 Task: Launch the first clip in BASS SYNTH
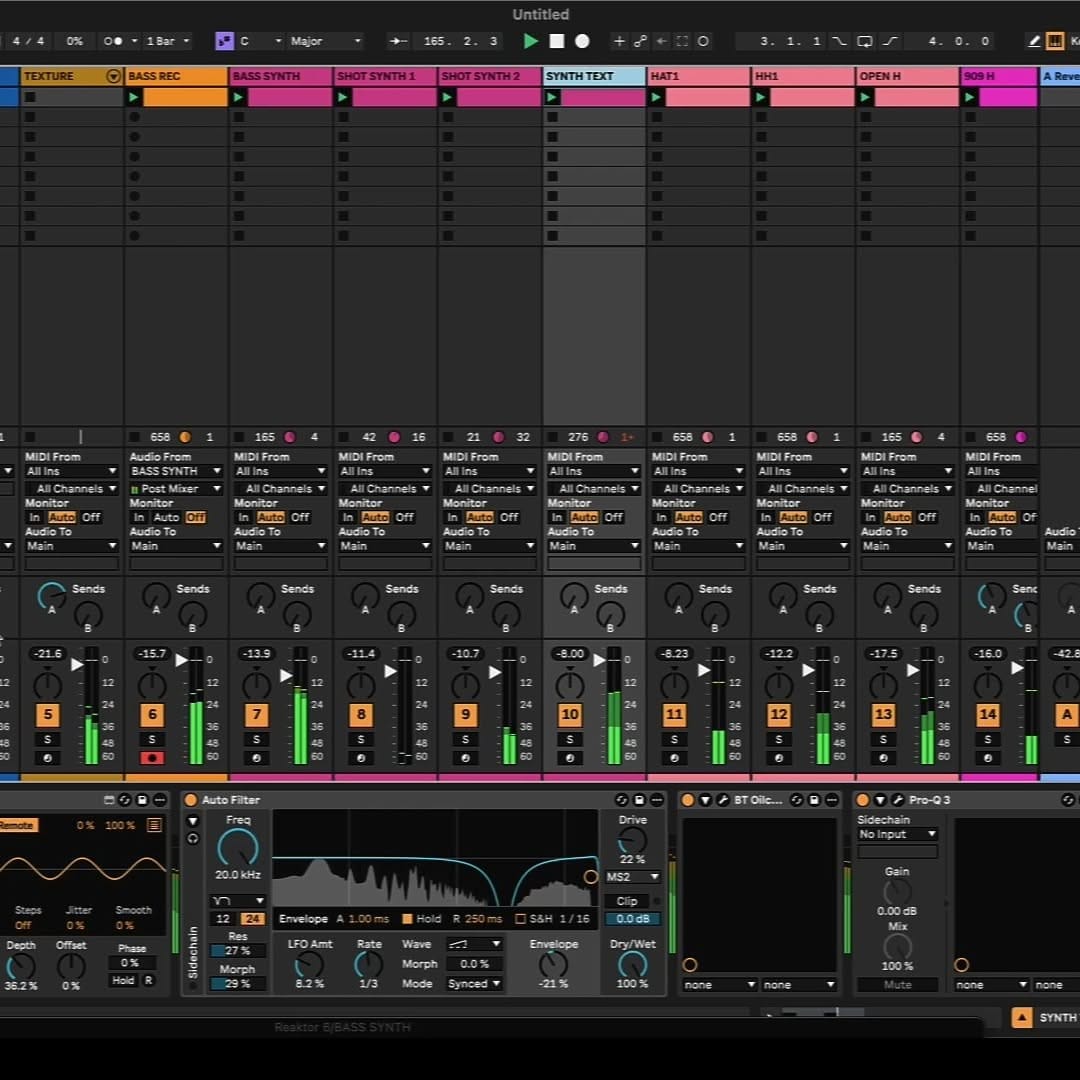[238, 98]
